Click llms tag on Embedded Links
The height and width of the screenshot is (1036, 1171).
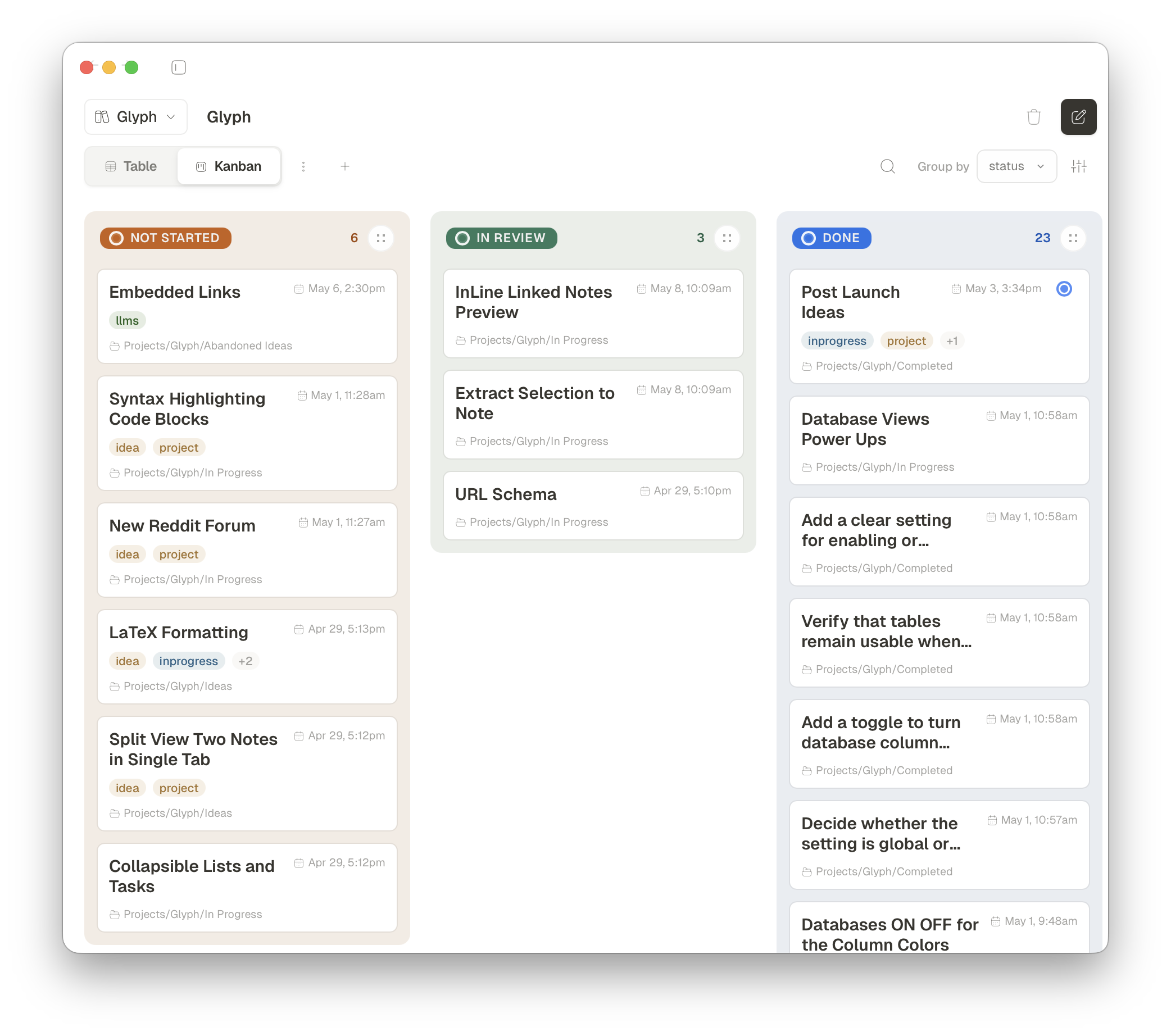pyautogui.click(x=127, y=321)
